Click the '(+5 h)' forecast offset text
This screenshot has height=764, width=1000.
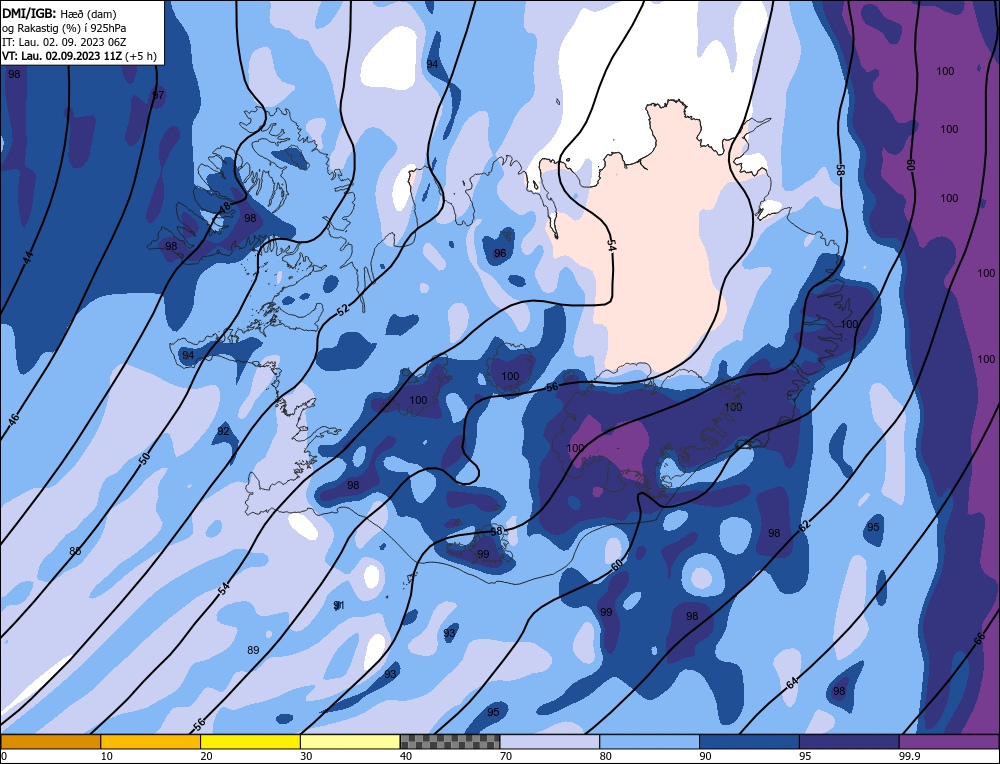141,56
